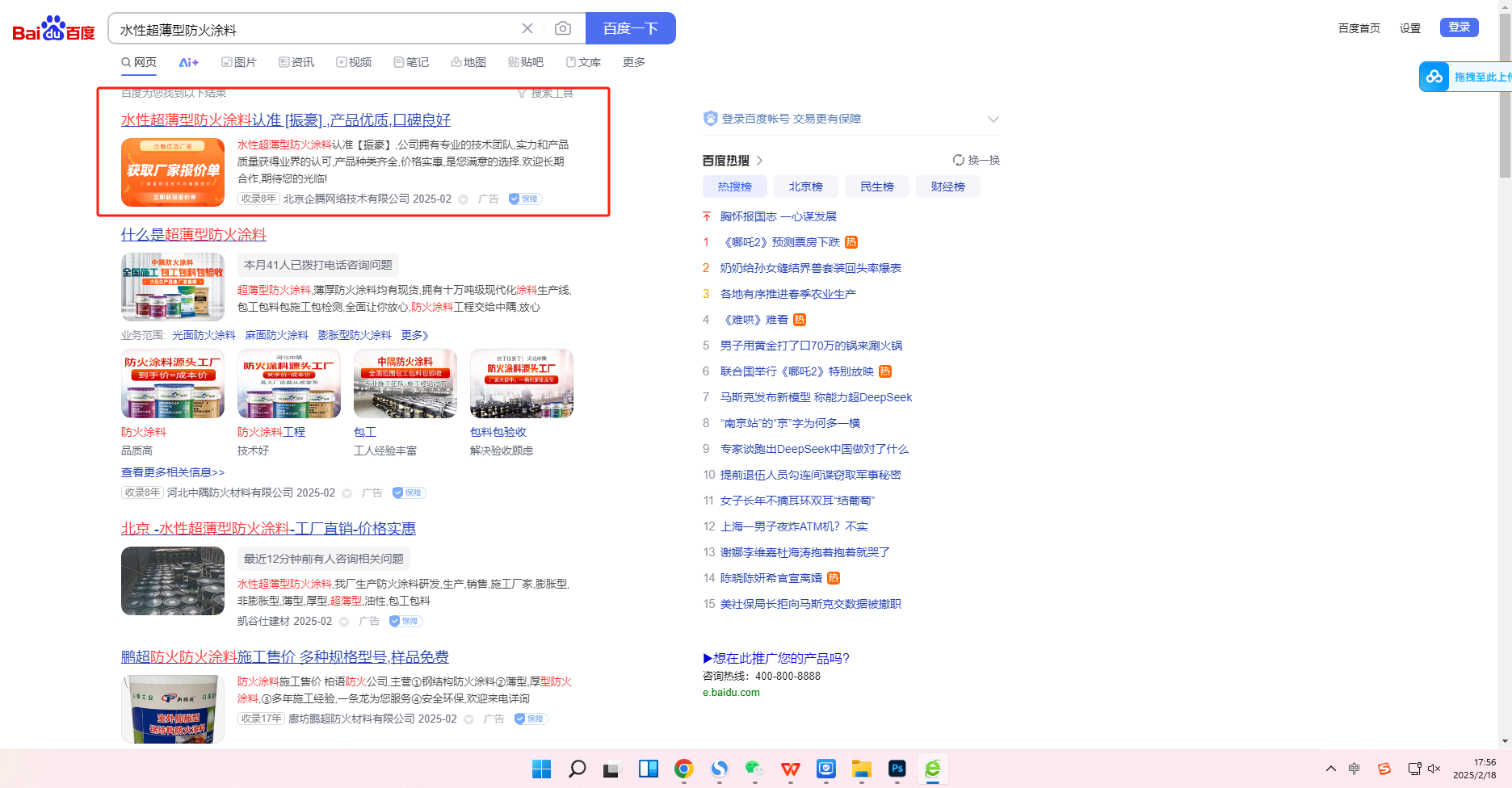Switch to the 图片 search tab

[239, 62]
